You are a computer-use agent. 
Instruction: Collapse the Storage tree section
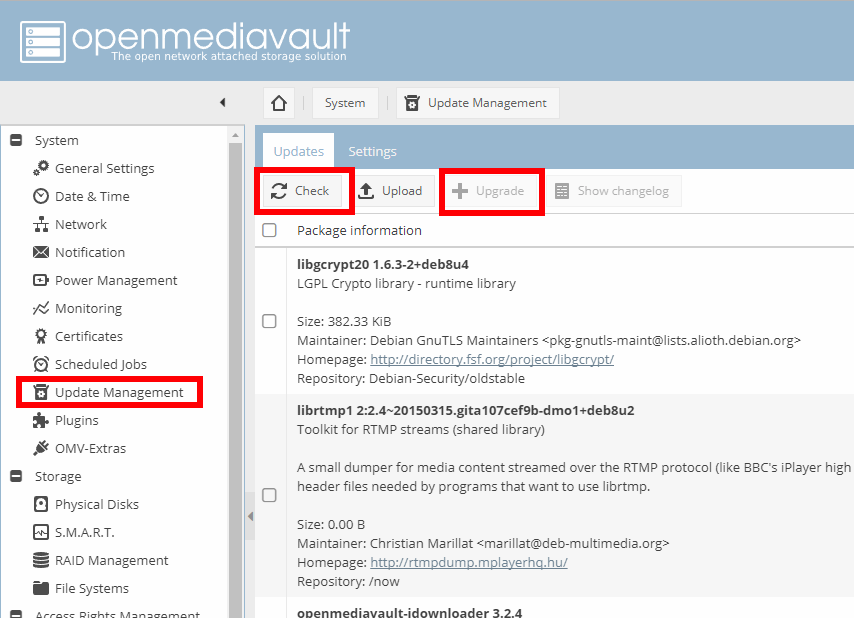point(16,476)
